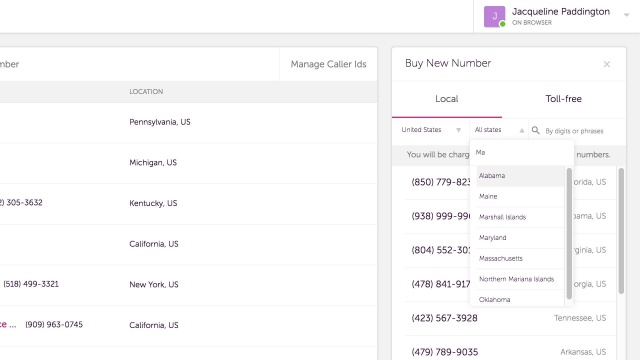The width and height of the screenshot is (640, 360).
Task: Close the Buy New Number panel
Action: point(607,64)
